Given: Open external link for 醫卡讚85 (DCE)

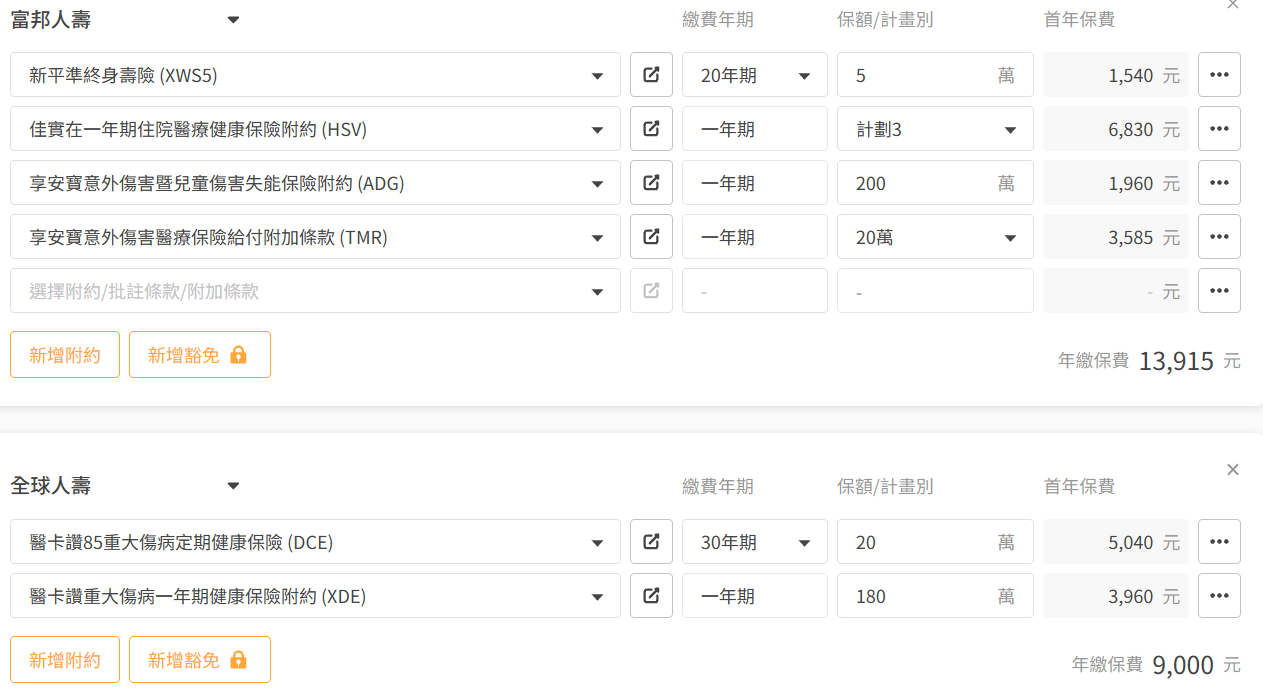Looking at the screenshot, I should click(x=651, y=542).
